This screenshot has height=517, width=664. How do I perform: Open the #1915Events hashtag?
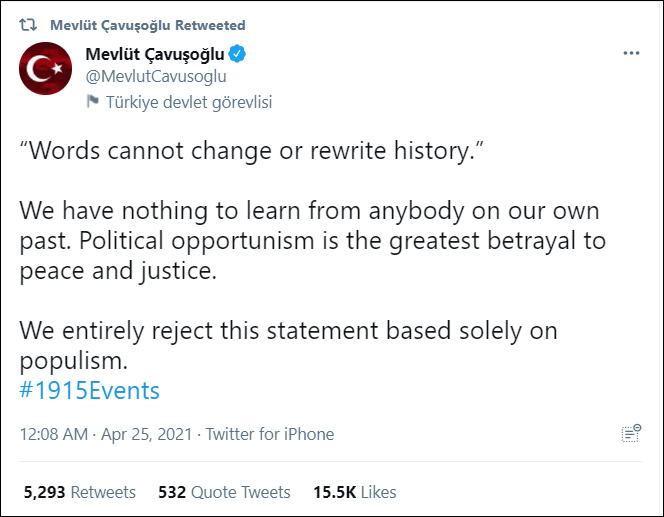[x=90, y=390]
